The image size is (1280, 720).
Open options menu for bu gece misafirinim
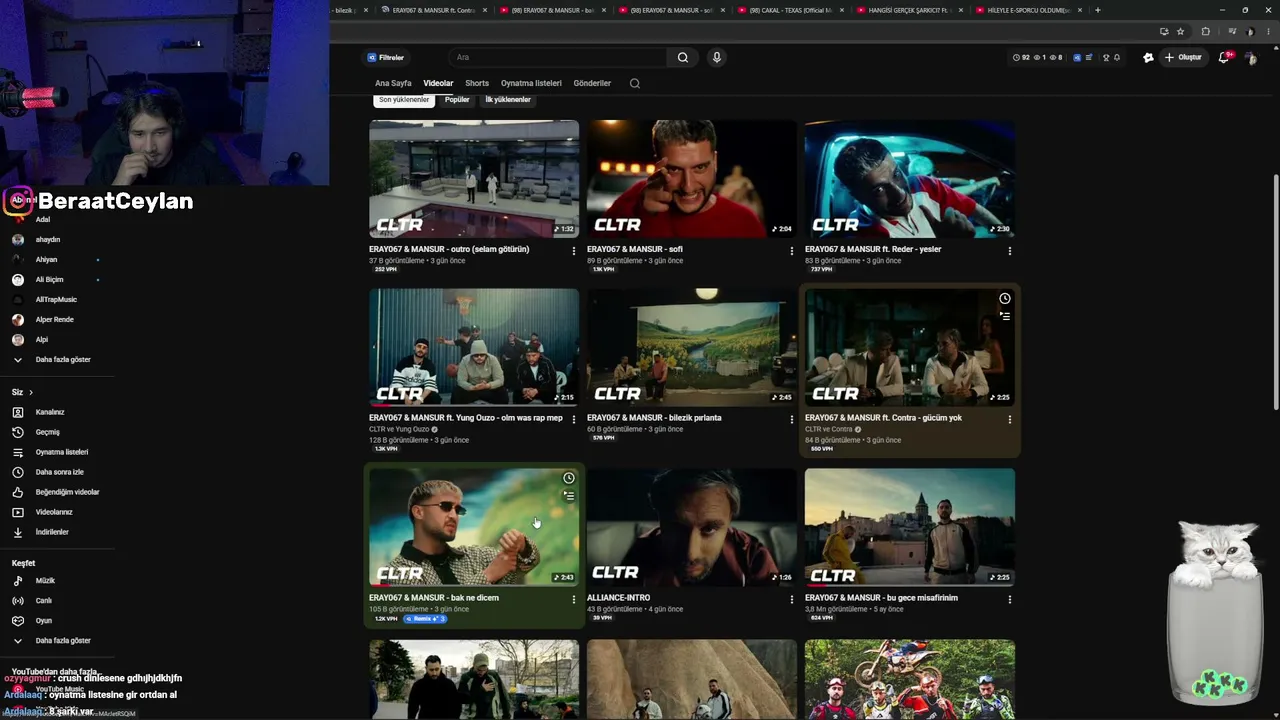[x=1010, y=600]
